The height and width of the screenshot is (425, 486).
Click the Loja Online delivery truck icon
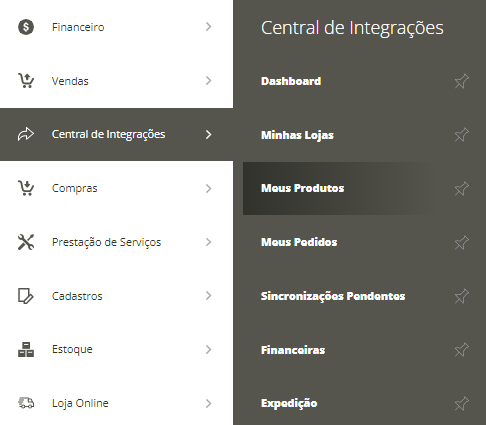[26, 403]
